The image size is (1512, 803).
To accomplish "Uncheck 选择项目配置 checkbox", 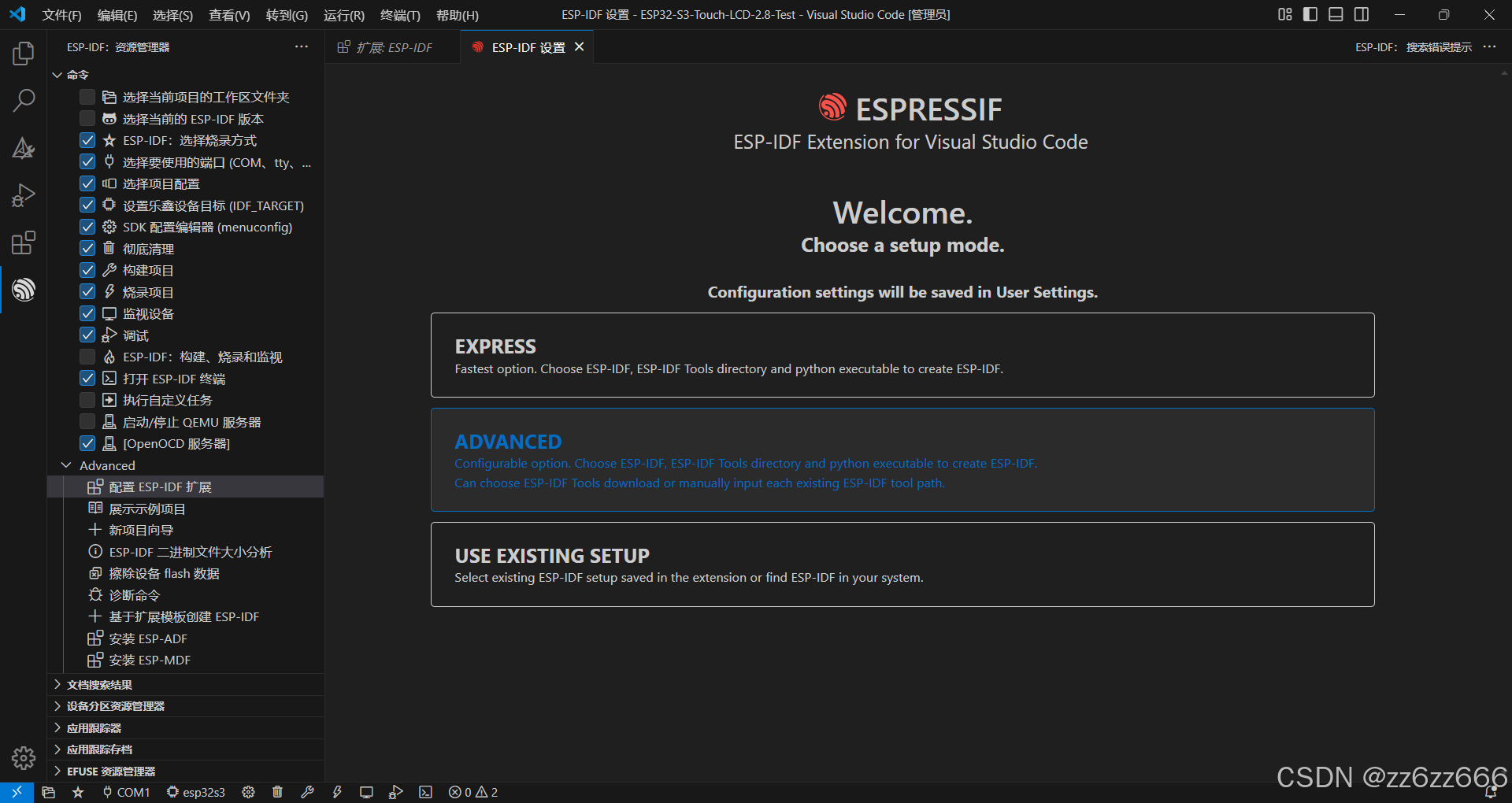I will click(x=87, y=183).
